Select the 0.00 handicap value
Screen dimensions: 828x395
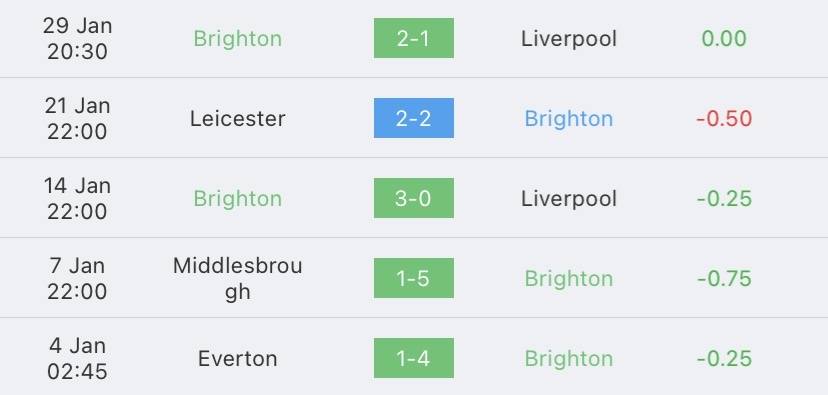pos(724,39)
